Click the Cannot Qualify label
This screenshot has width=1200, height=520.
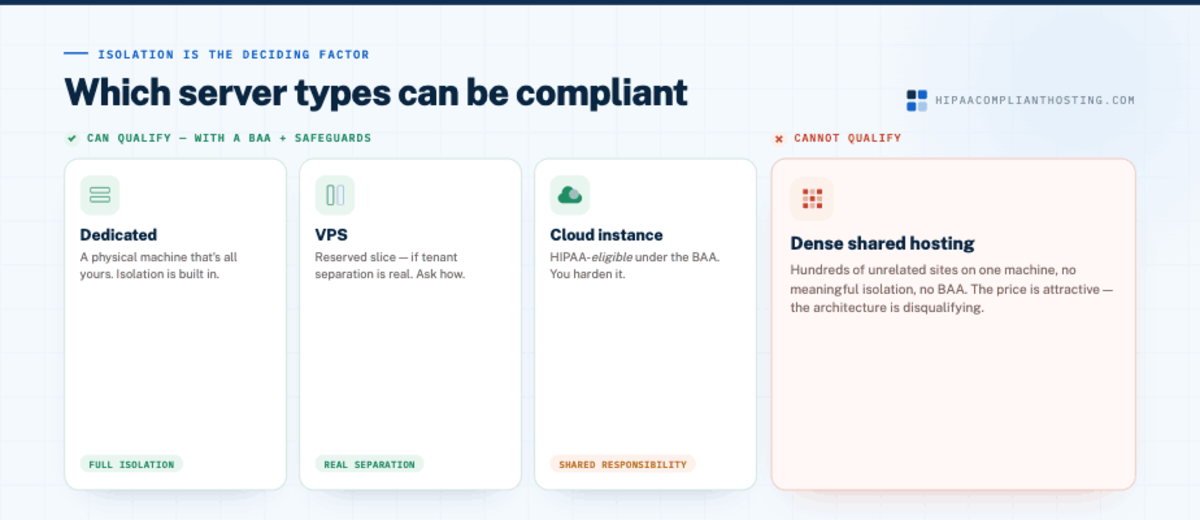[847, 138]
